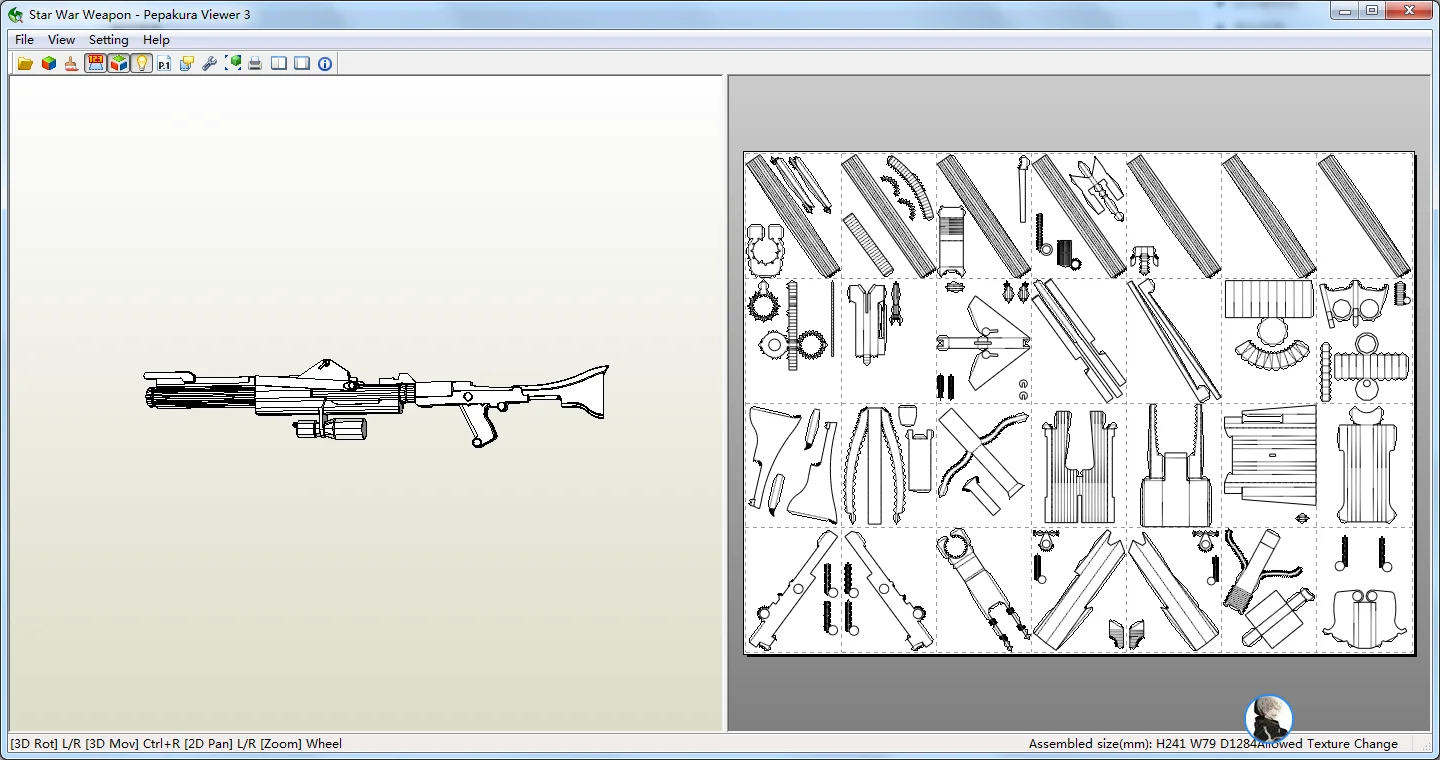
Task: Toggle the unfolded cube faces icon
Action: tap(119, 64)
